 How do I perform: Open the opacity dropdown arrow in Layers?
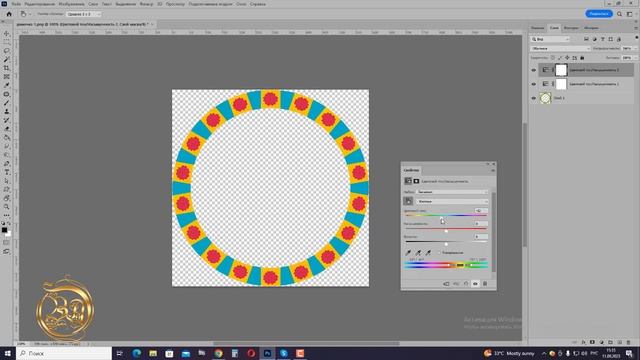point(635,49)
